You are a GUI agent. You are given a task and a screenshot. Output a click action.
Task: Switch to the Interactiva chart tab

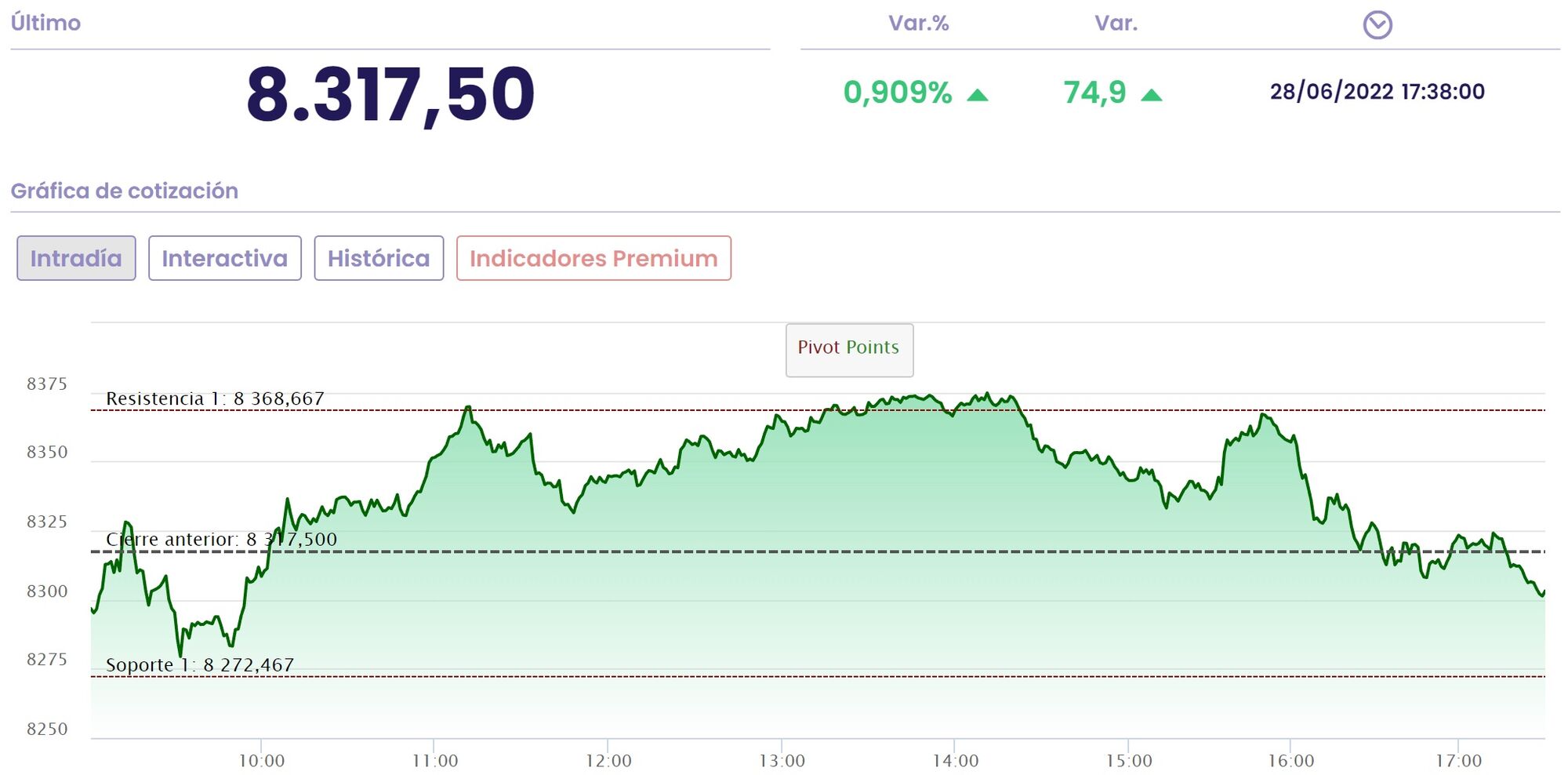point(225,258)
